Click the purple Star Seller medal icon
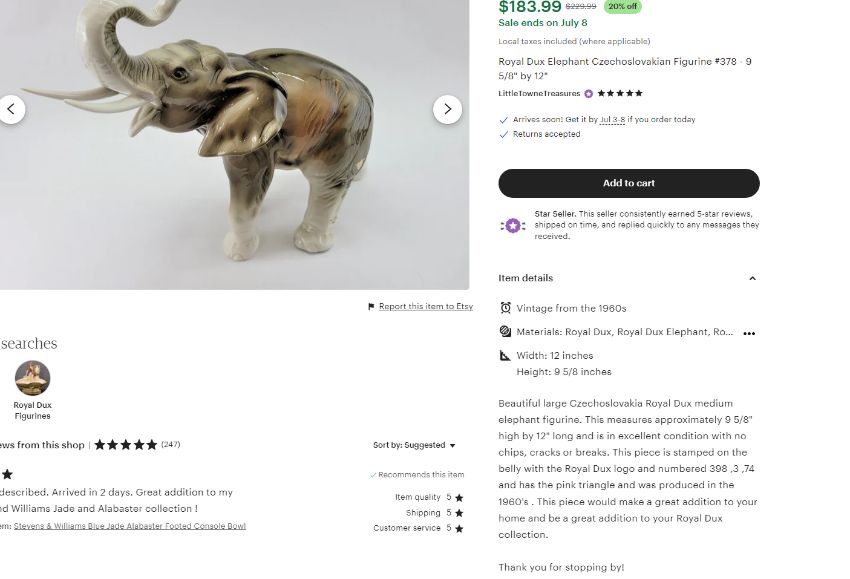 click(513, 225)
